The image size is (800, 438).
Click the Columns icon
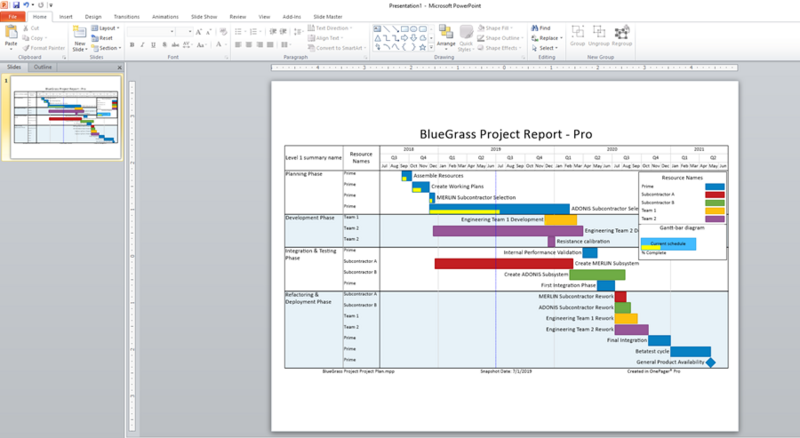(x=286, y=45)
